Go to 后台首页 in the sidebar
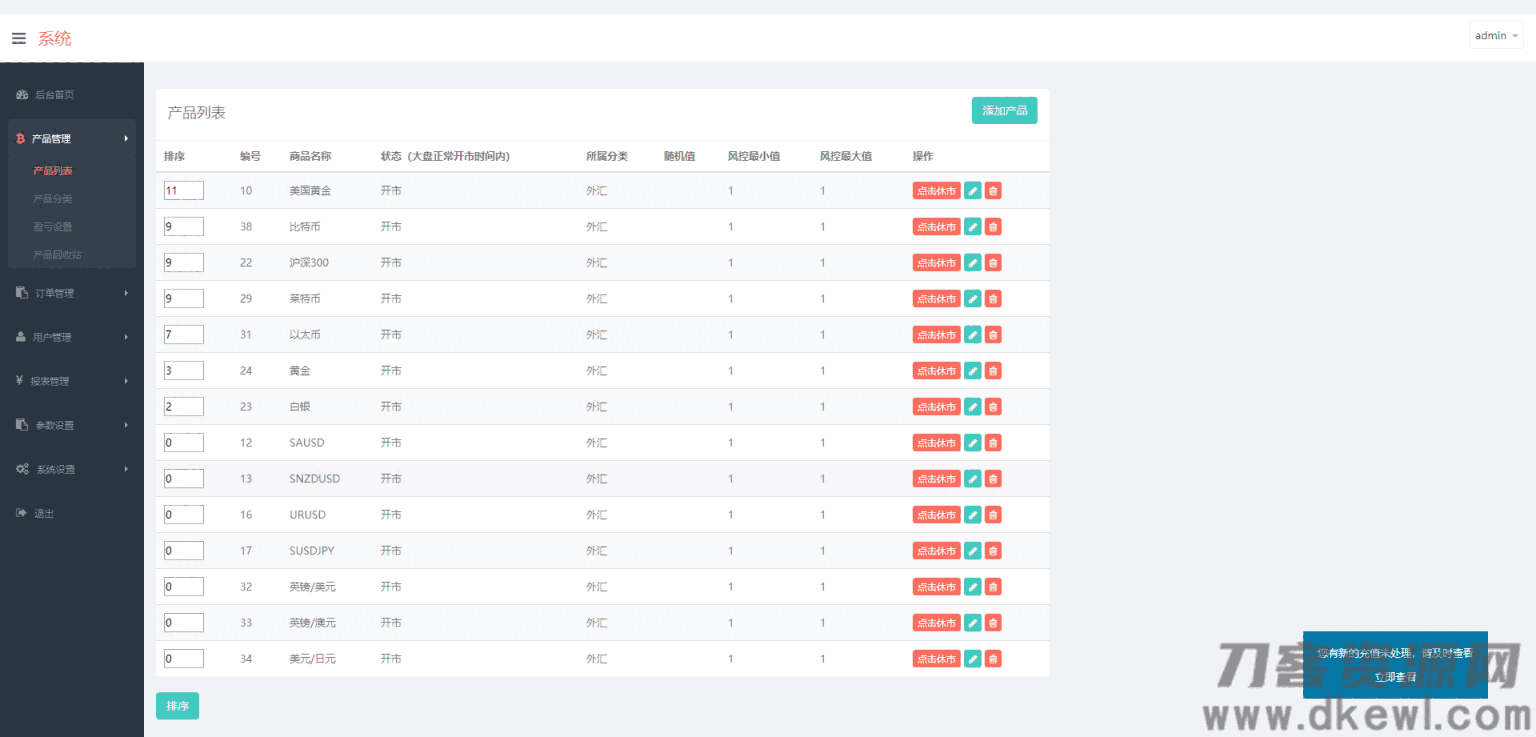 coord(54,95)
